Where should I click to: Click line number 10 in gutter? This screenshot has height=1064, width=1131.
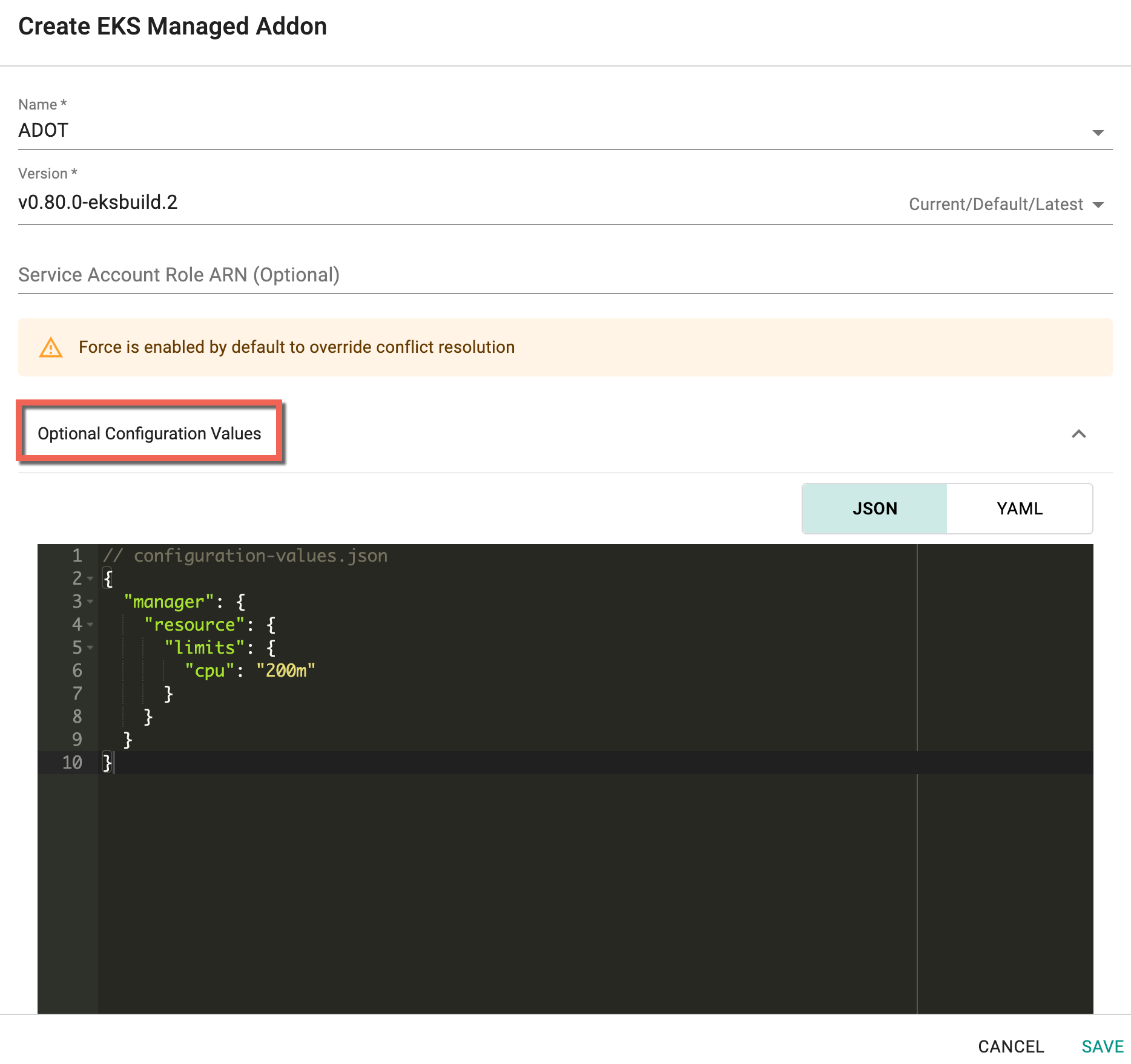(72, 763)
